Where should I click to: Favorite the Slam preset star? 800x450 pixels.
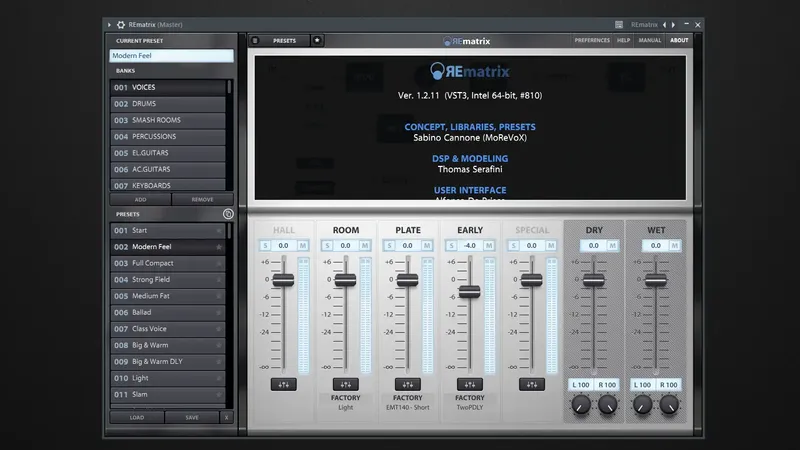(219, 394)
